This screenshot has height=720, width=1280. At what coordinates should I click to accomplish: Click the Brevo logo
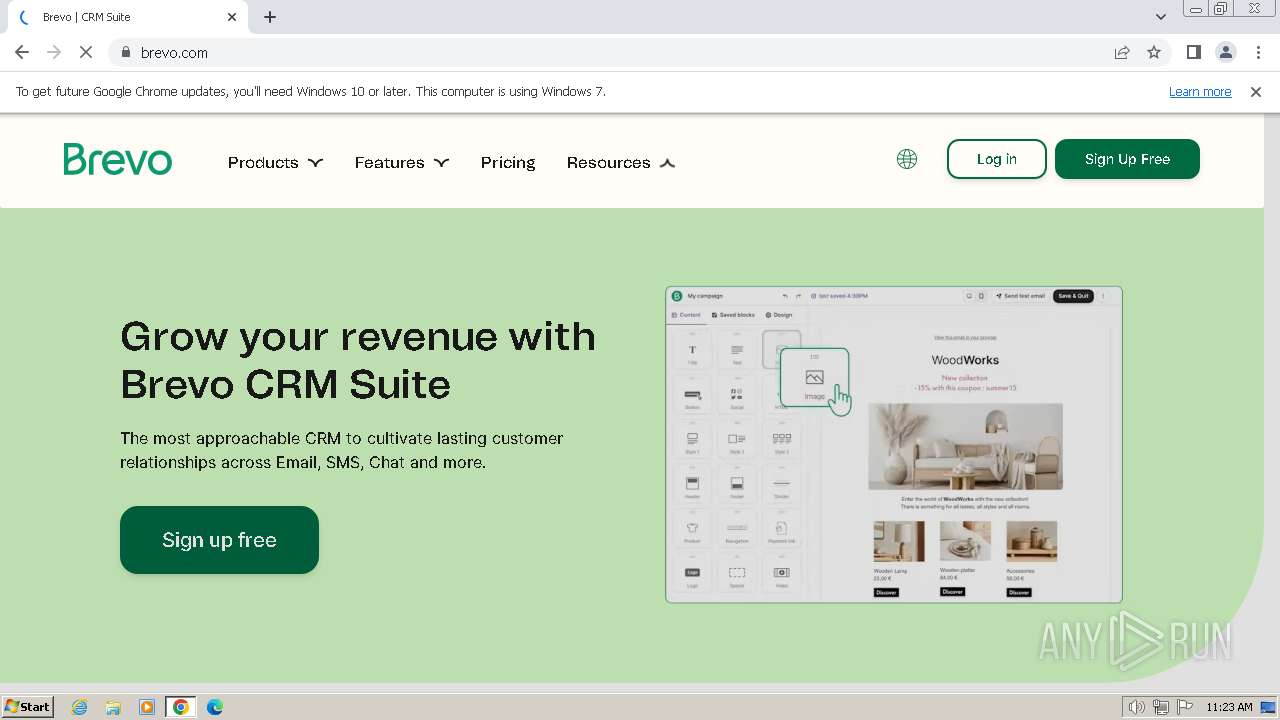(x=117, y=159)
